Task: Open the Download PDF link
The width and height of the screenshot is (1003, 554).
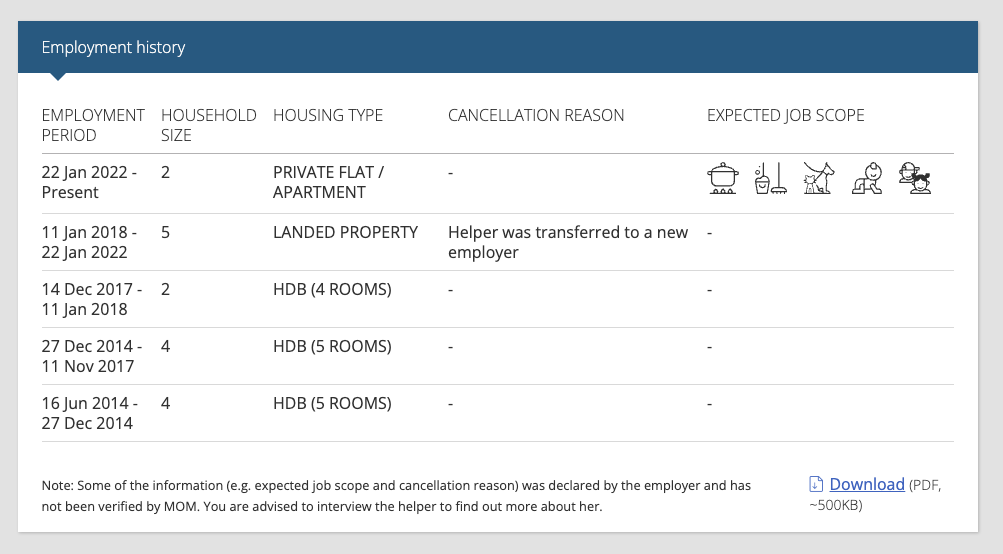Action: (x=867, y=484)
